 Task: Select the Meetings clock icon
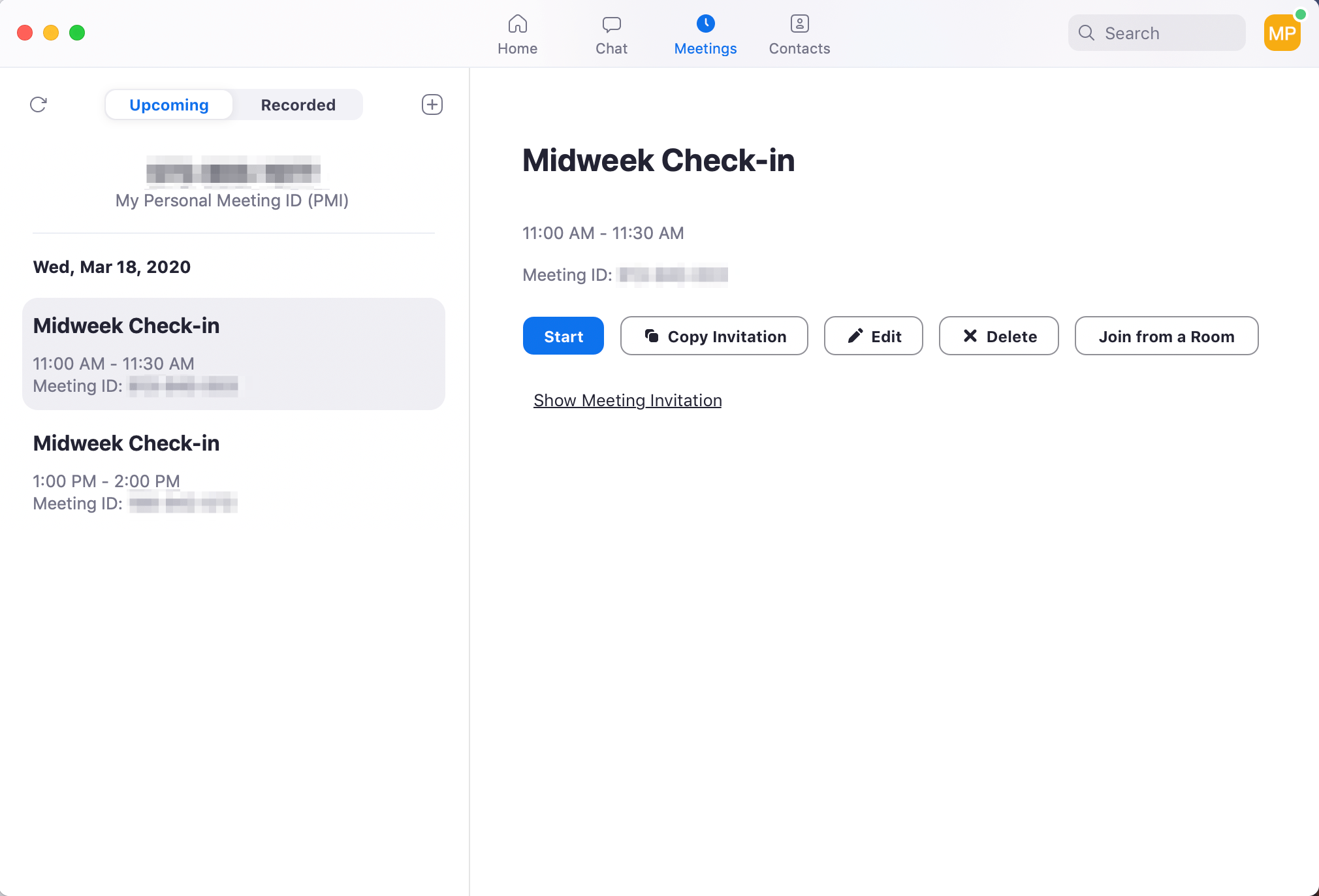pyautogui.click(x=705, y=25)
